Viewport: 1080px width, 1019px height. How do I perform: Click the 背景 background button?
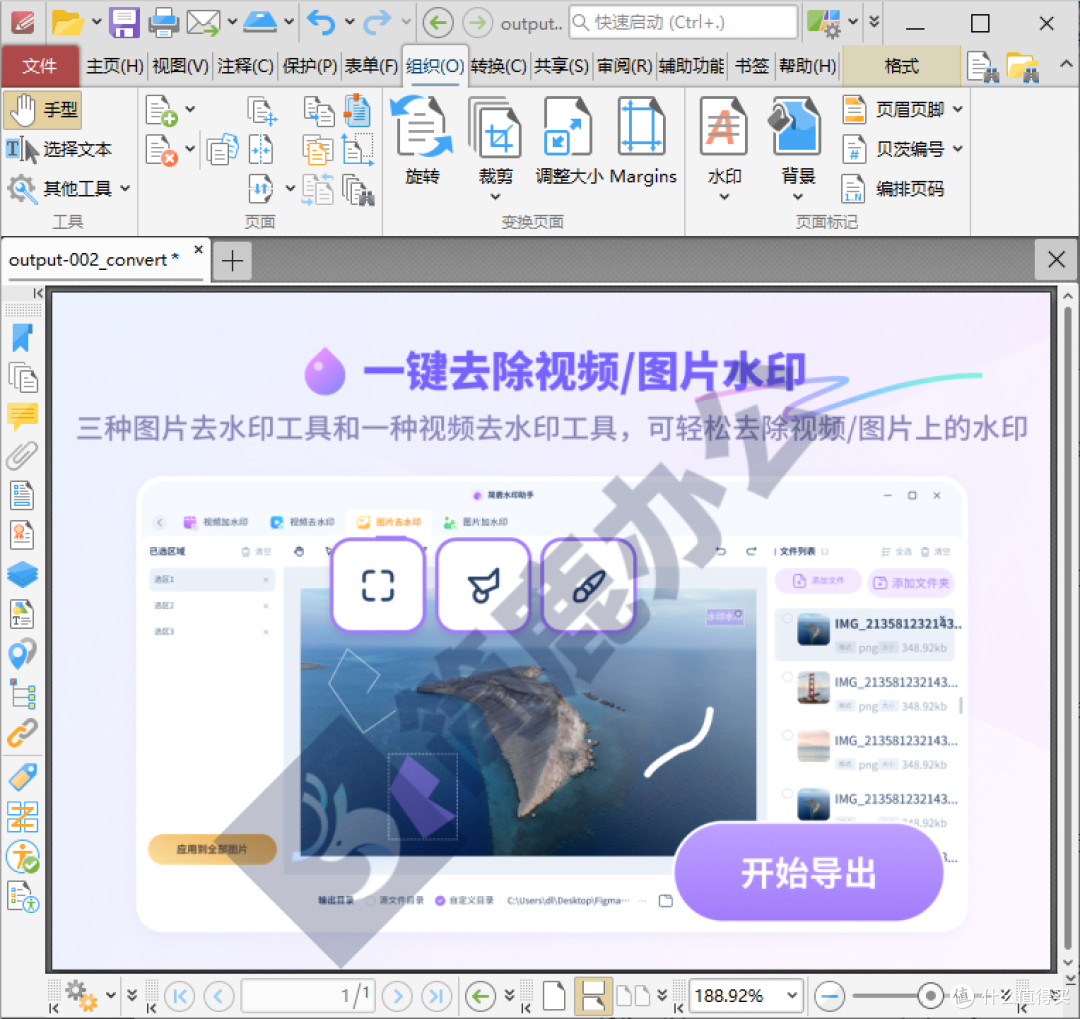click(x=798, y=141)
